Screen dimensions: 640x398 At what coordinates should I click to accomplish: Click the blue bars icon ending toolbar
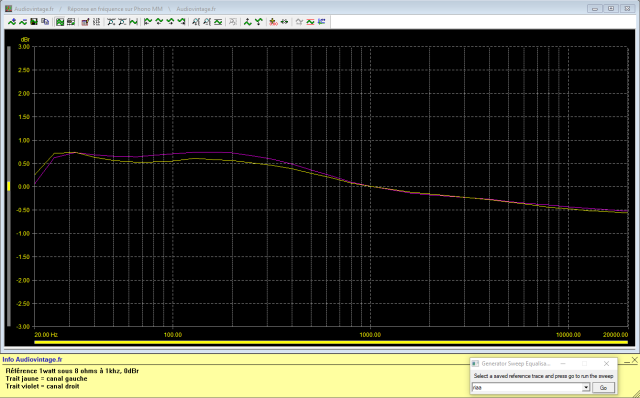point(322,22)
